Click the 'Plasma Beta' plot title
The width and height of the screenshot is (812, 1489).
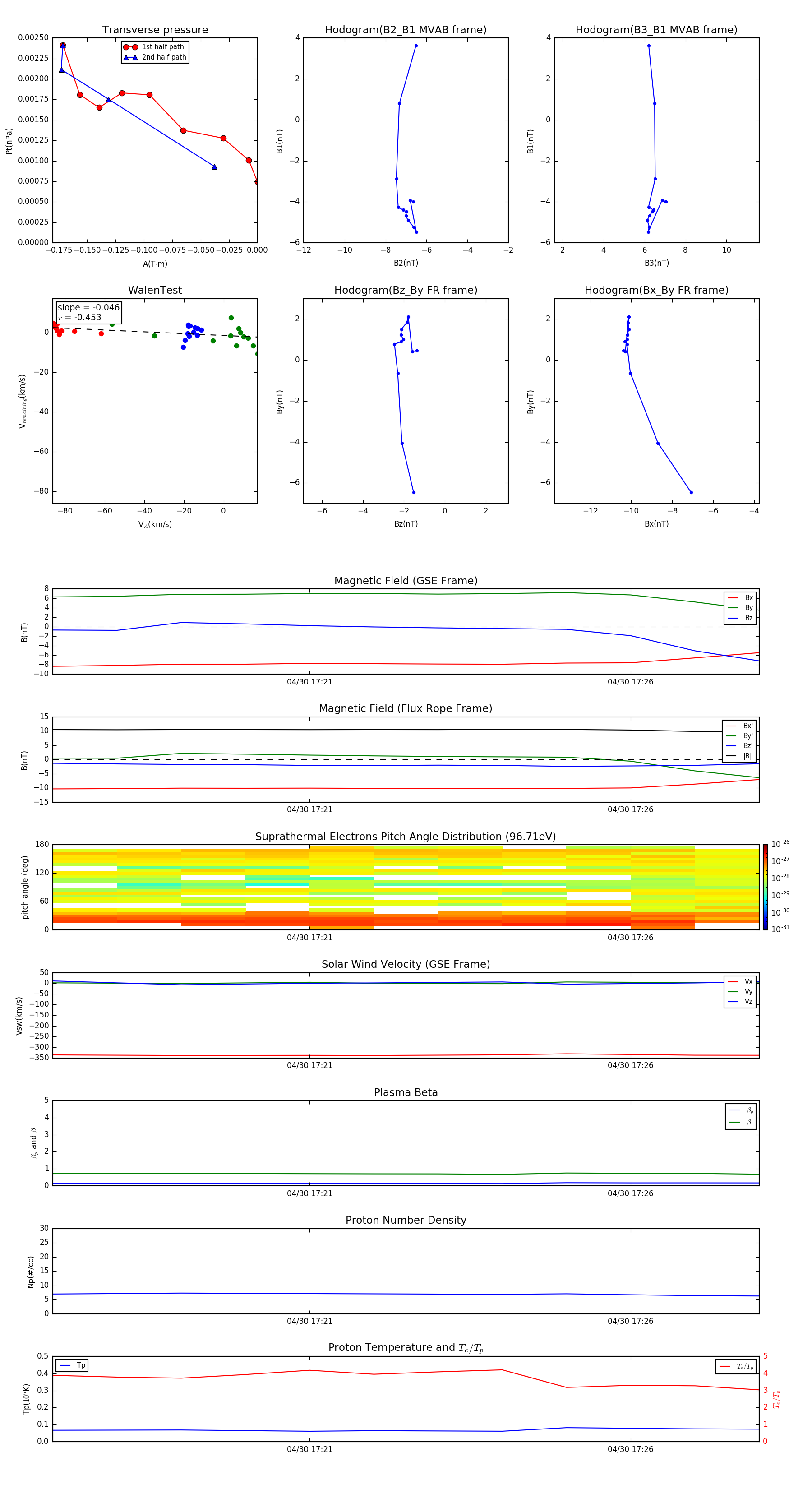point(406,1092)
